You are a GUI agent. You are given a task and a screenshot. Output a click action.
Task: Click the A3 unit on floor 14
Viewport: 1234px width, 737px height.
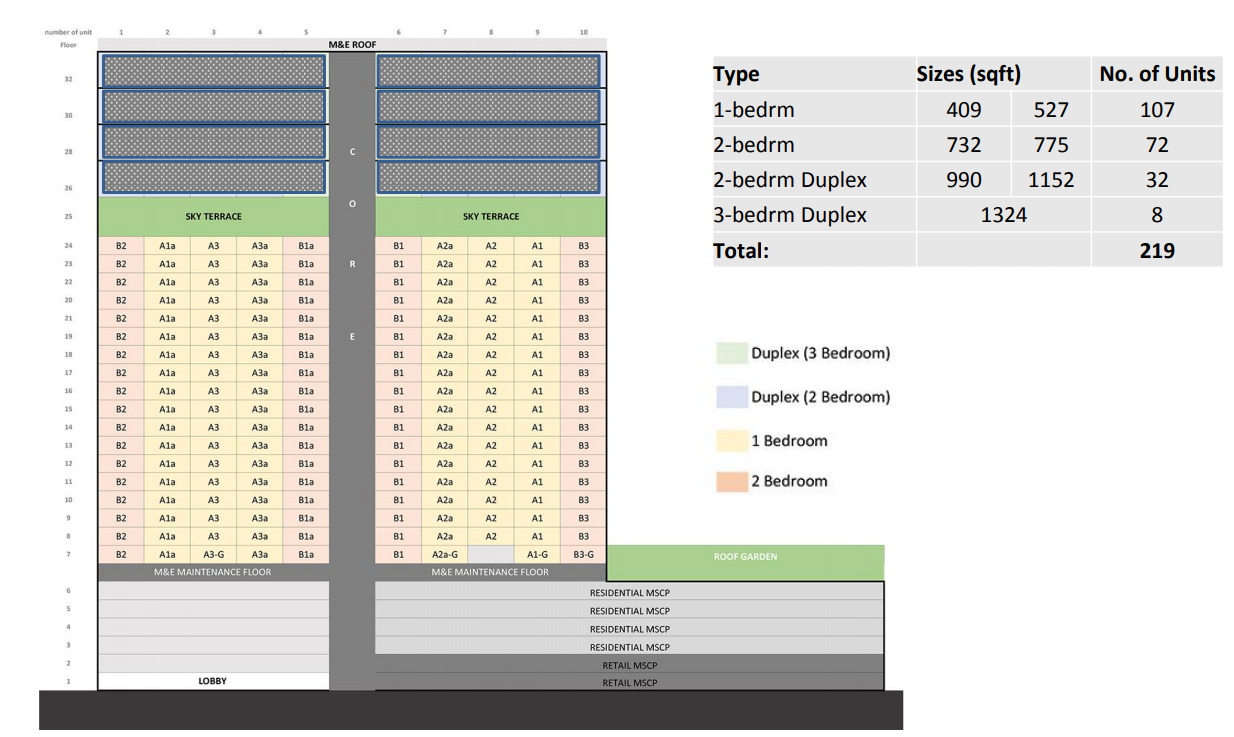tap(213, 427)
